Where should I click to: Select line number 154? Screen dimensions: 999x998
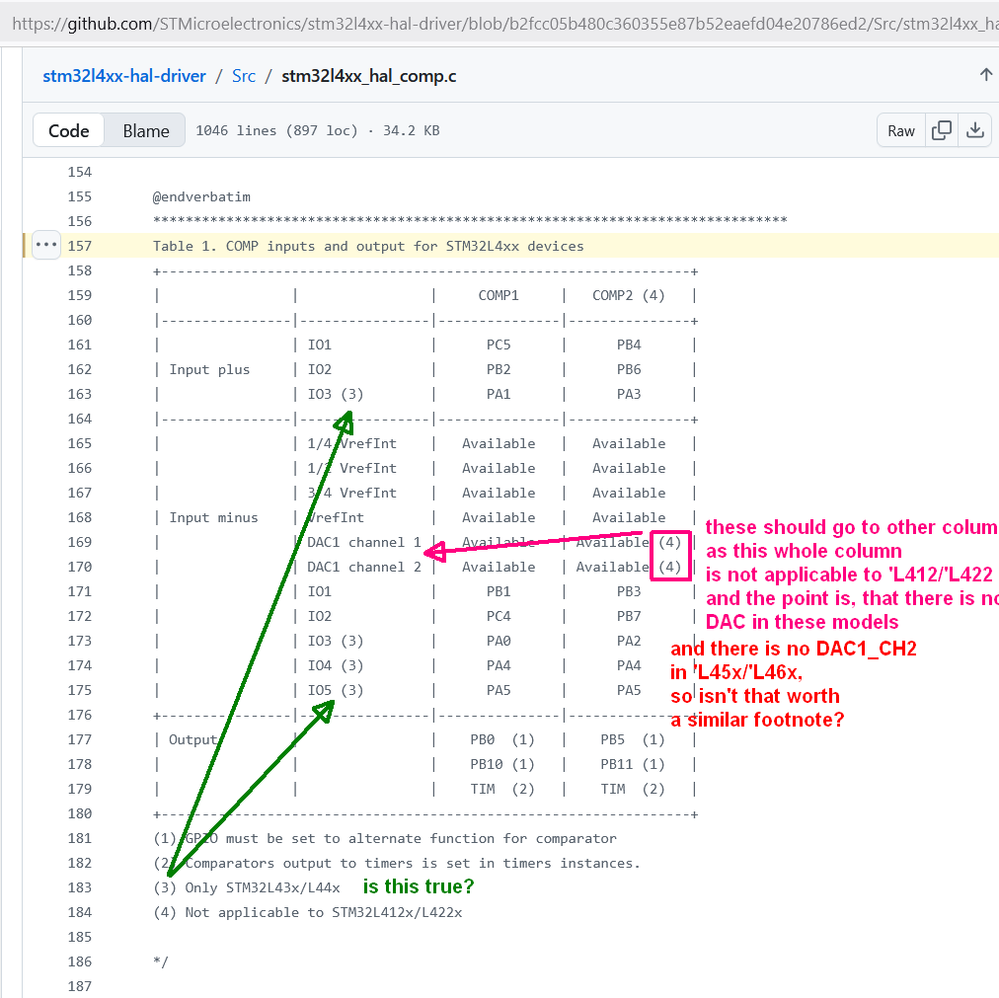[x=80, y=172]
